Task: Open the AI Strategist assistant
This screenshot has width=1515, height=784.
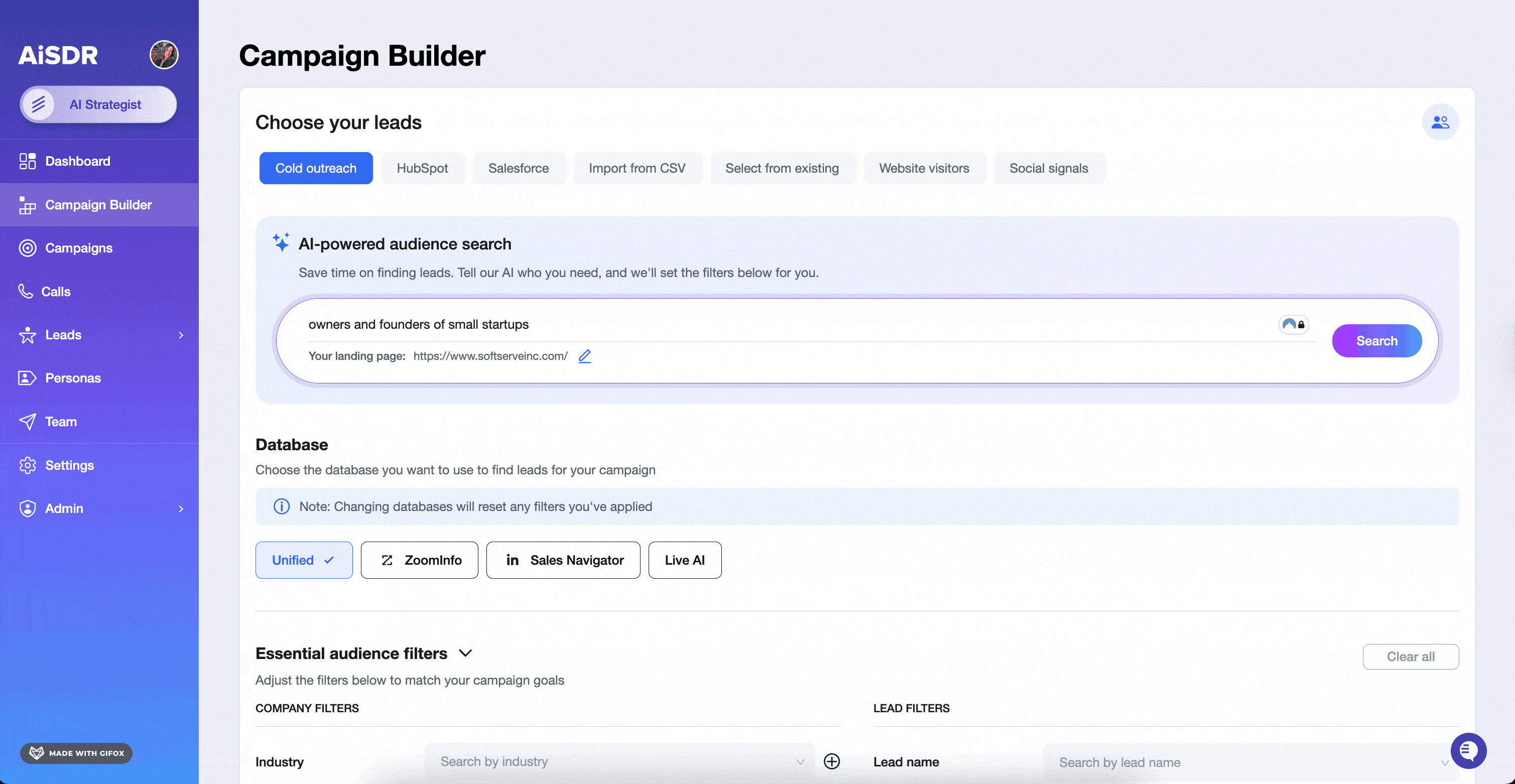Action: click(99, 105)
